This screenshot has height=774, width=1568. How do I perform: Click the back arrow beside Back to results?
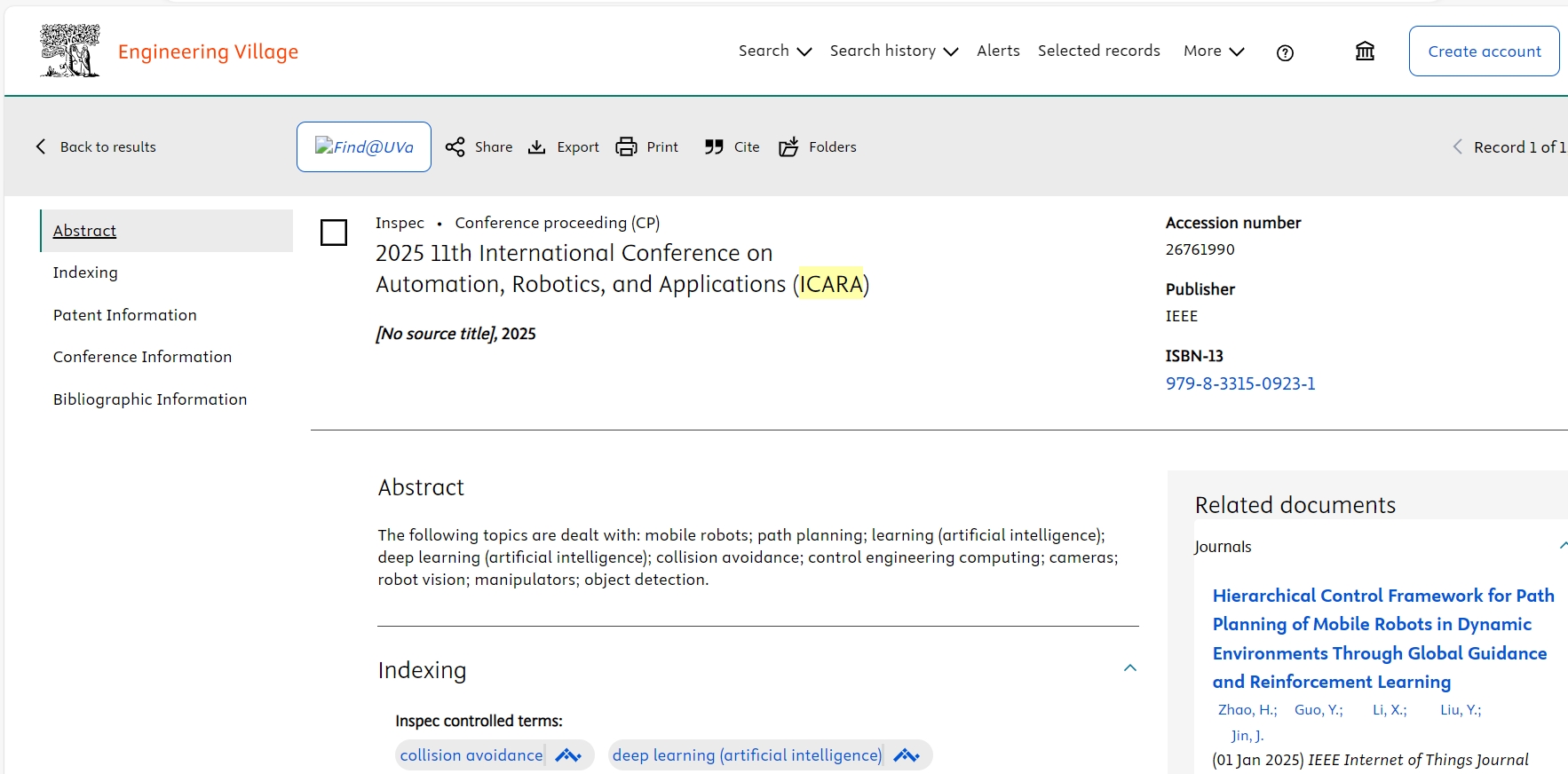click(41, 146)
